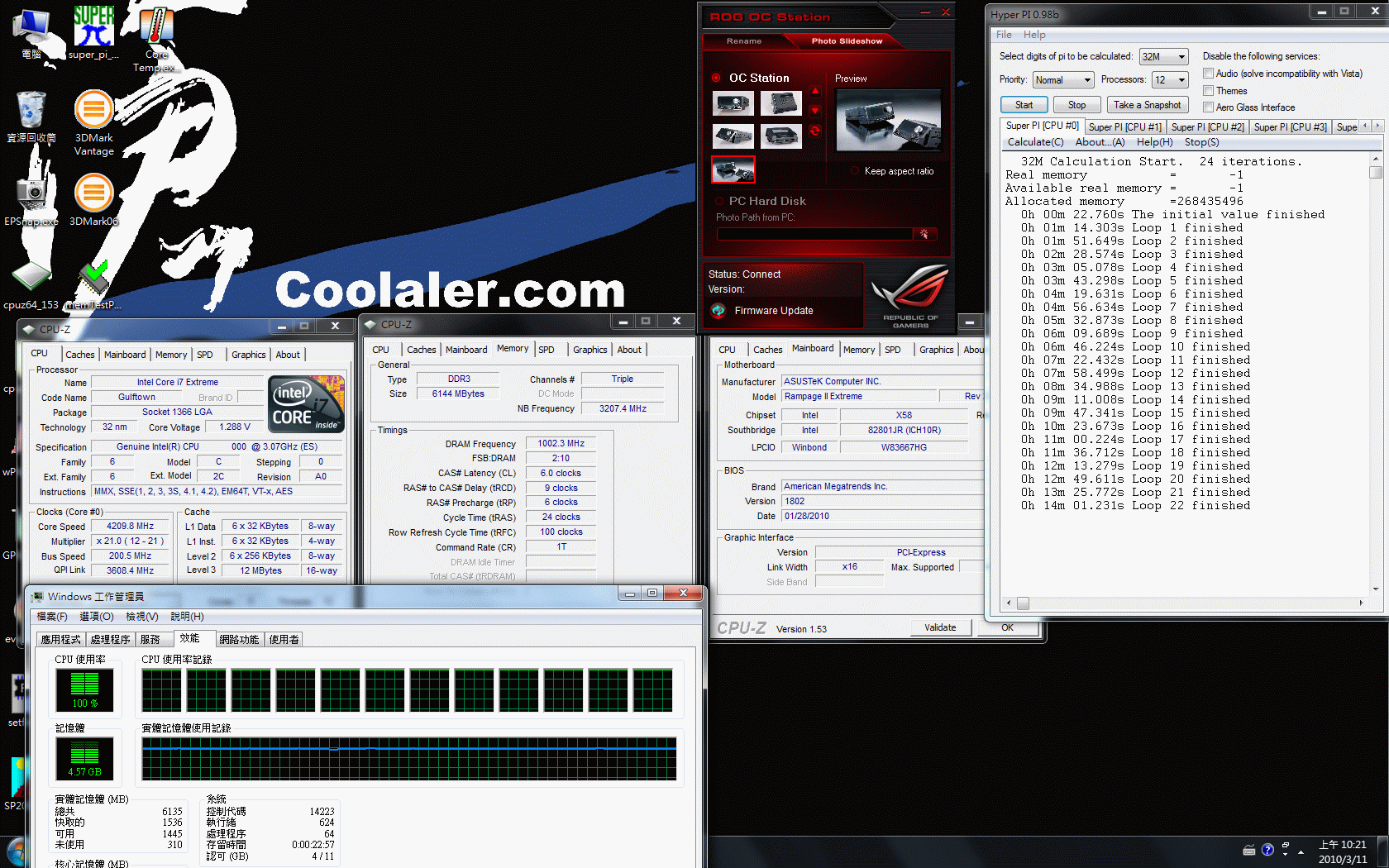Switch to Super PI [CPU #1] tab

point(1124,126)
